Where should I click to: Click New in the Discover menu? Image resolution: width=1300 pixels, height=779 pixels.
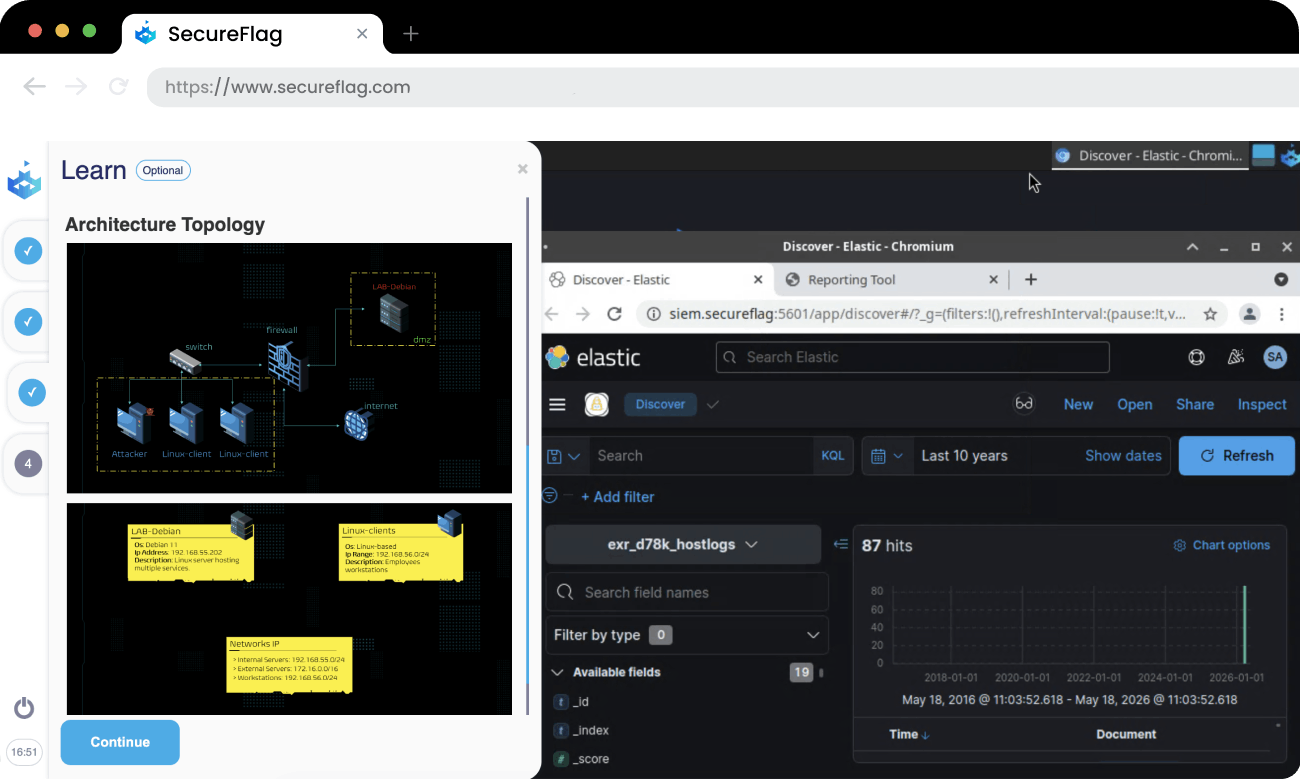(1078, 404)
